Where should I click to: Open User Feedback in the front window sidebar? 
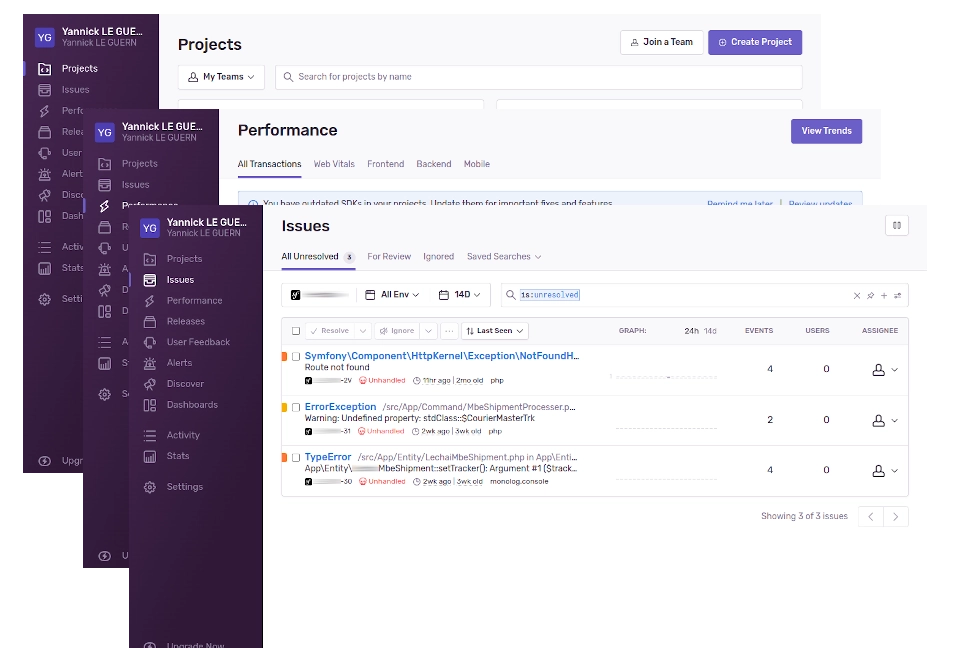point(198,342)
